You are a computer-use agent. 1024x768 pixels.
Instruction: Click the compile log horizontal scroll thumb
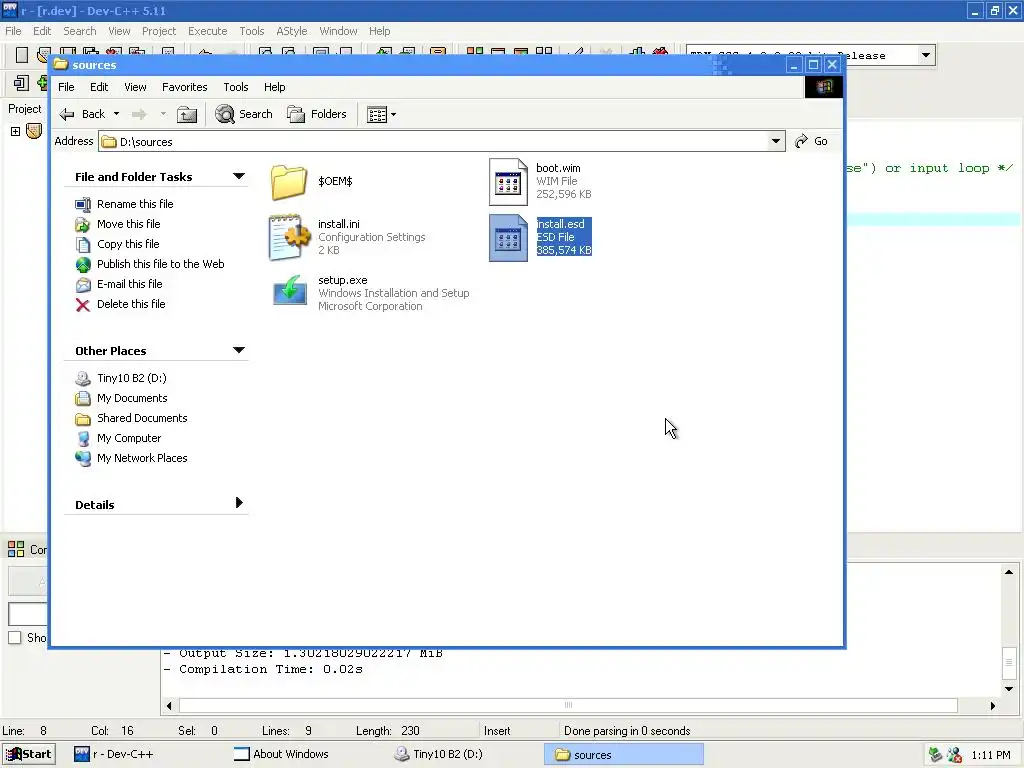tap(568, 705)
